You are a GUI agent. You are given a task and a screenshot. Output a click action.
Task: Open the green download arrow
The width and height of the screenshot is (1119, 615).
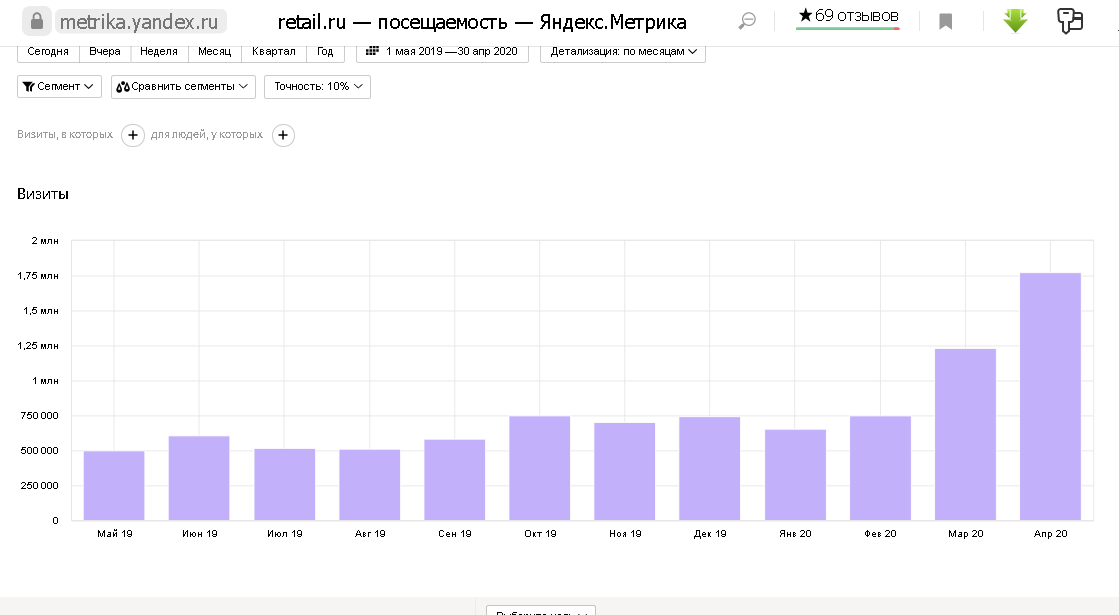(1015, 21)
